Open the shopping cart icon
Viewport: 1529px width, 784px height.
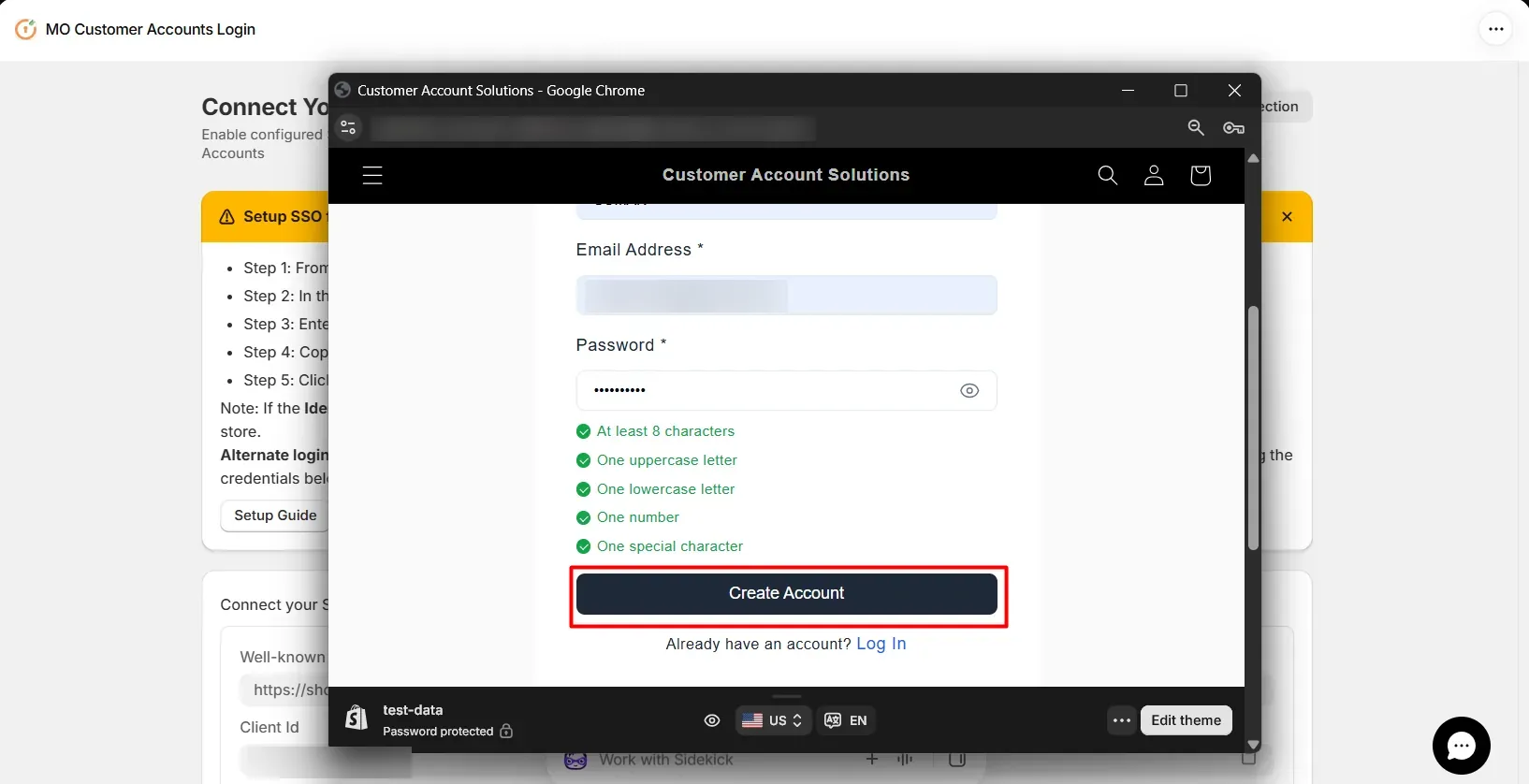coord(1201,175)
